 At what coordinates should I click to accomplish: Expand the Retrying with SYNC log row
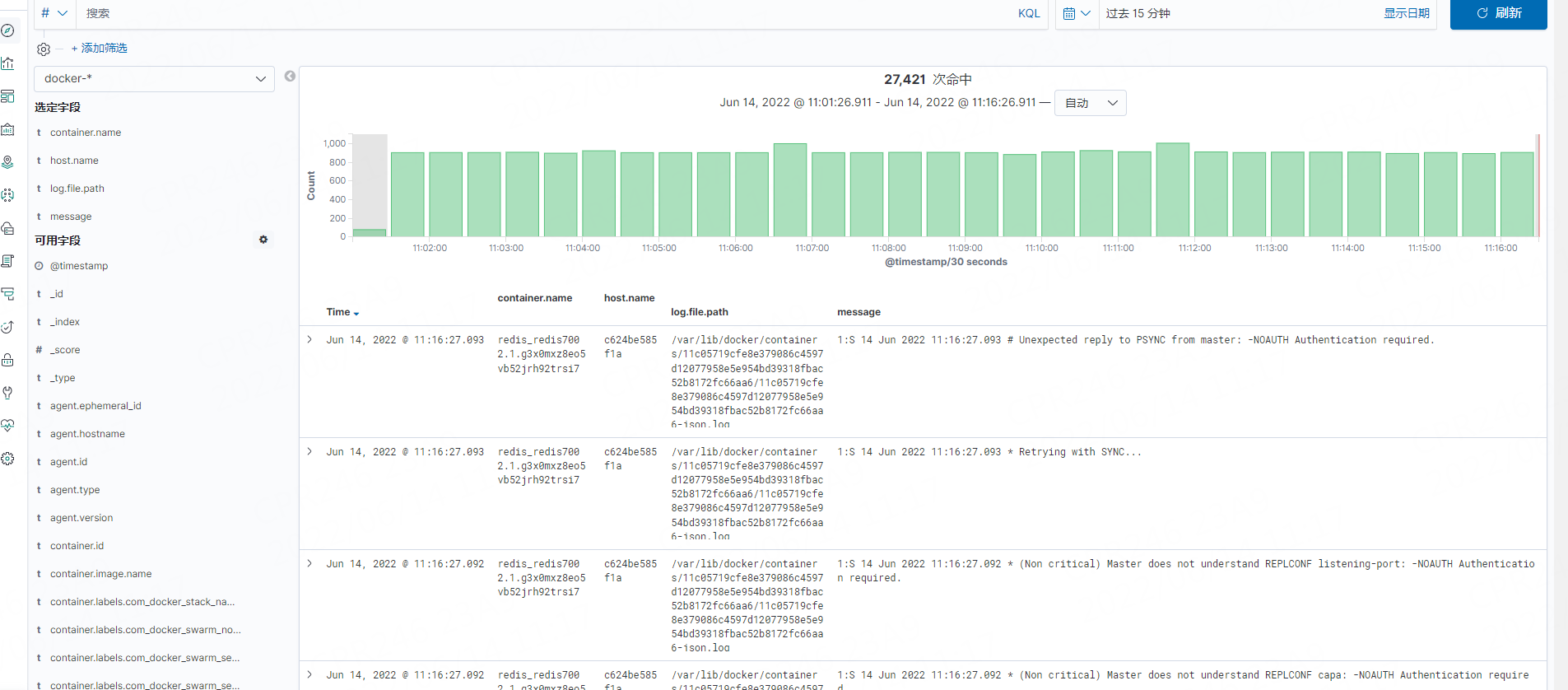coord(309,451)
